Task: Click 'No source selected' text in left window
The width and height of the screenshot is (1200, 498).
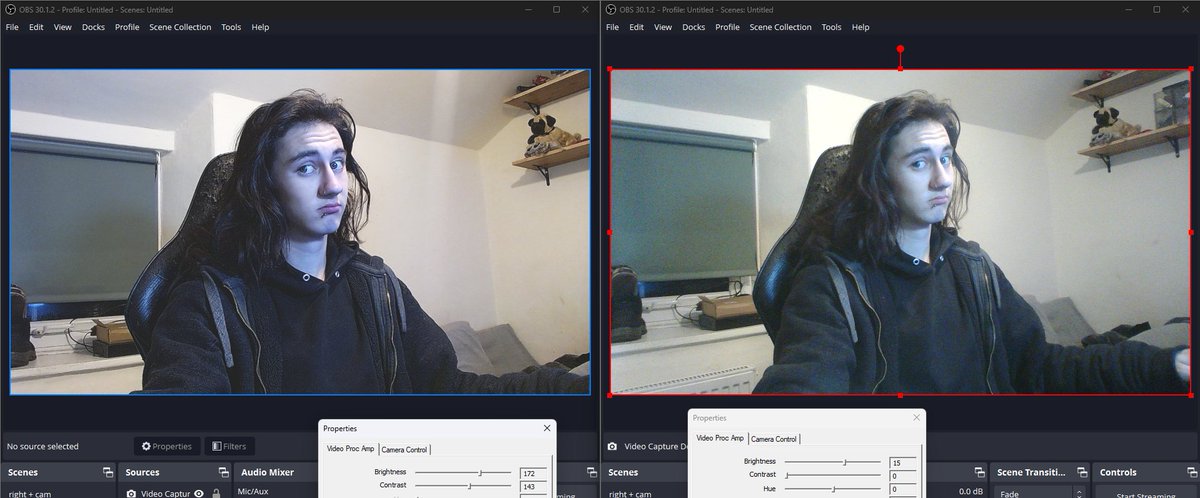Action: click(43, 446)
